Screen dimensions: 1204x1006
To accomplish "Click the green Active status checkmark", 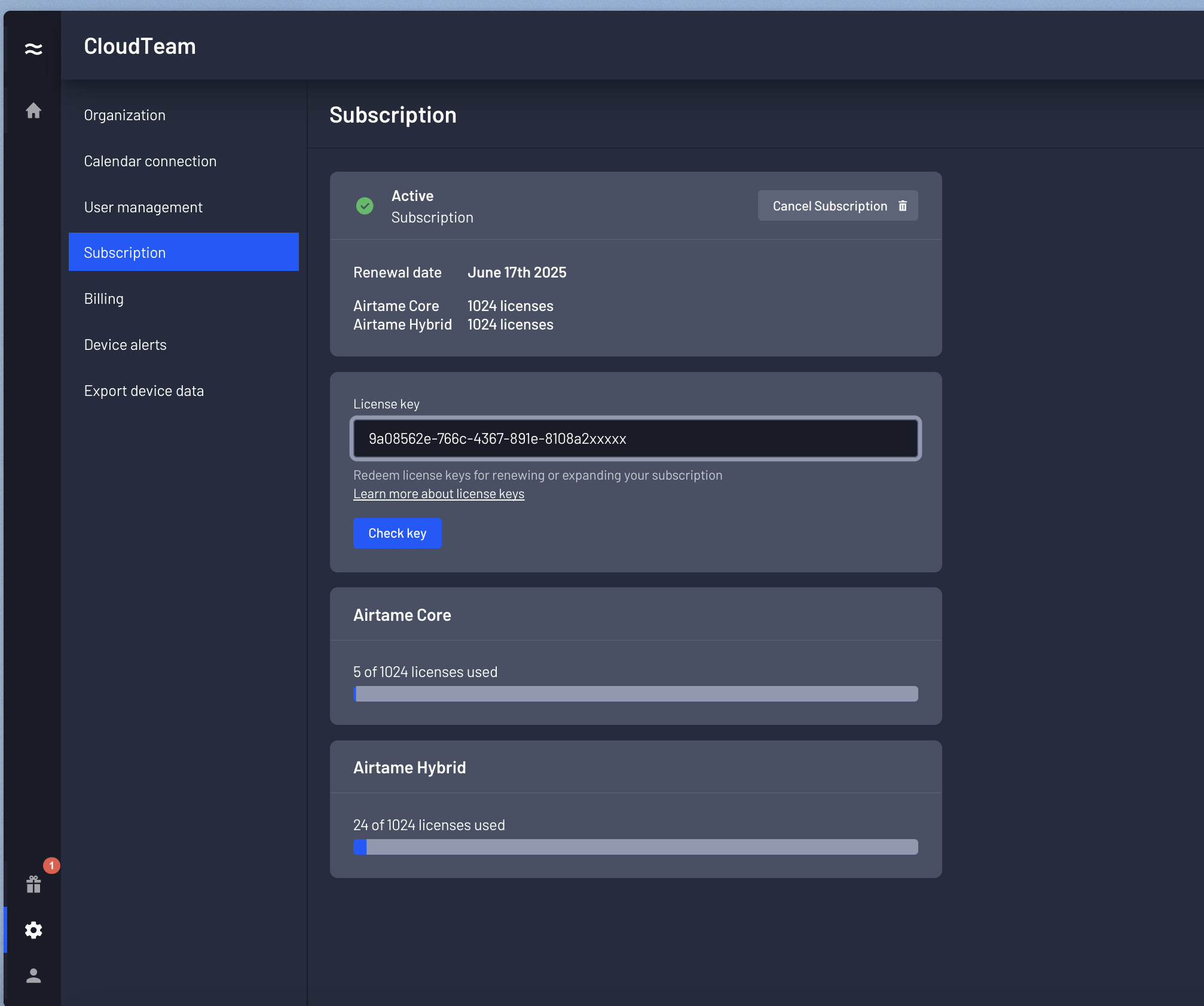I will [x=365, y=206].
